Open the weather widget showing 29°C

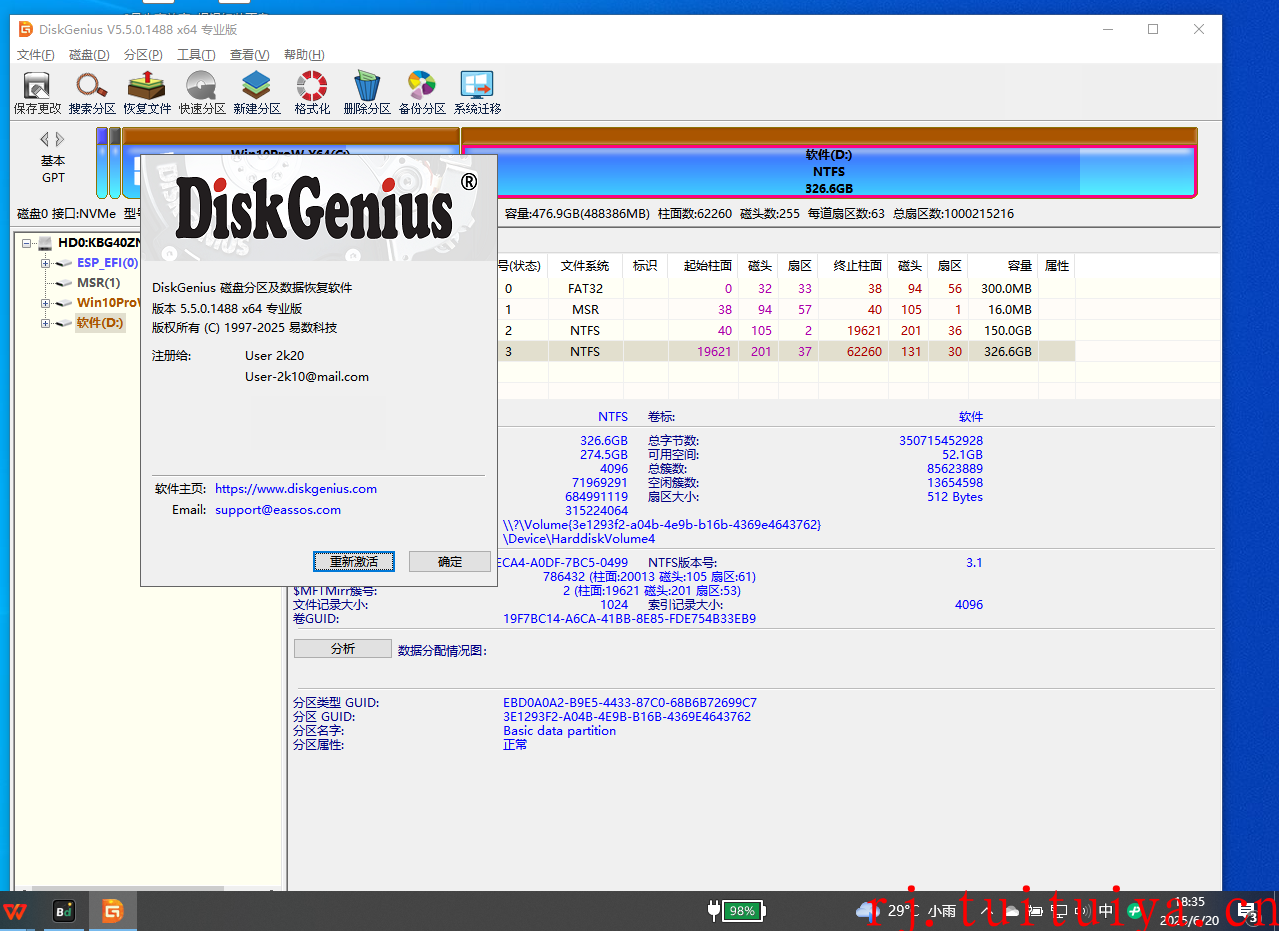click(905, 911)
